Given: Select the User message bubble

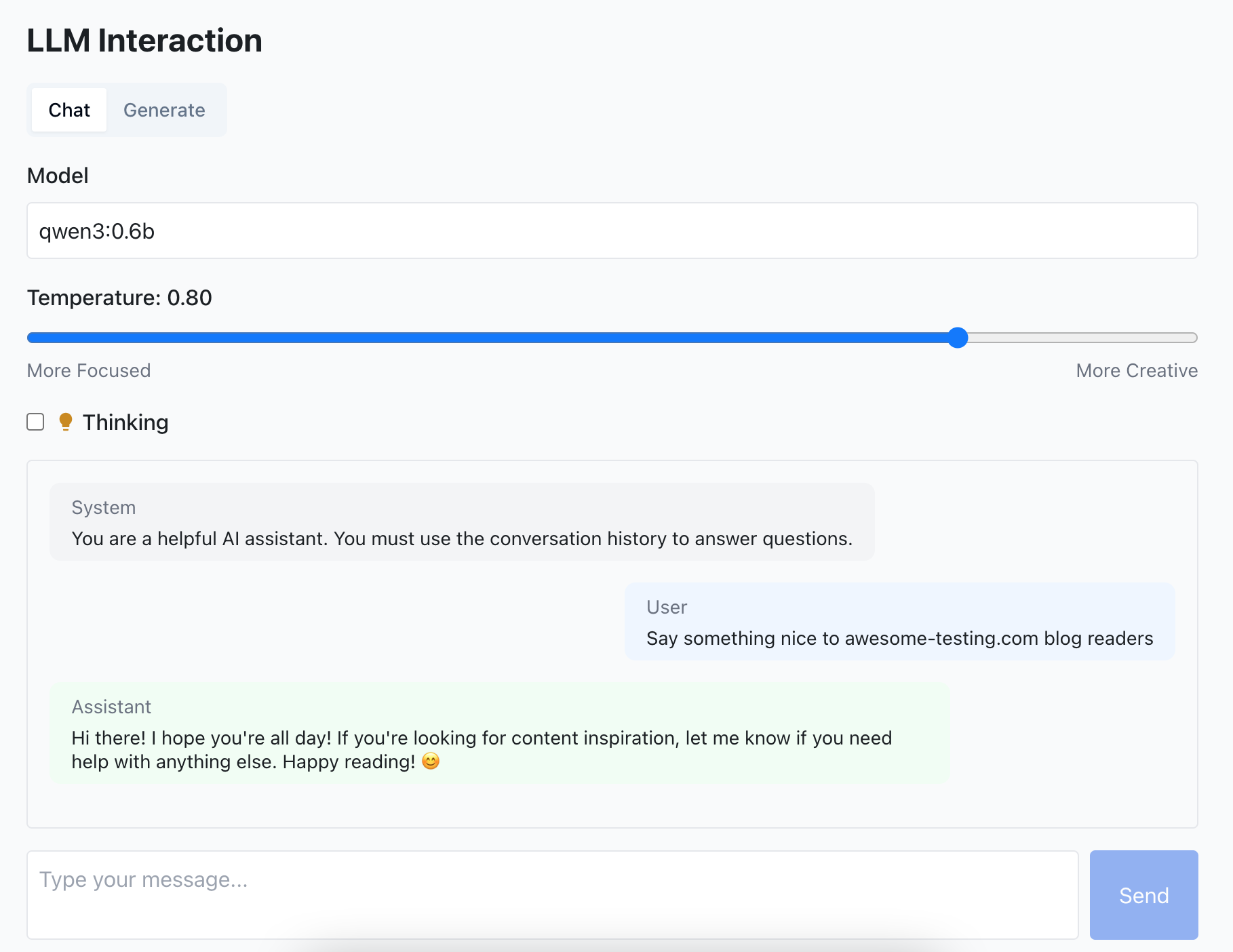Looking at the screenshot, I should point(899,622).
